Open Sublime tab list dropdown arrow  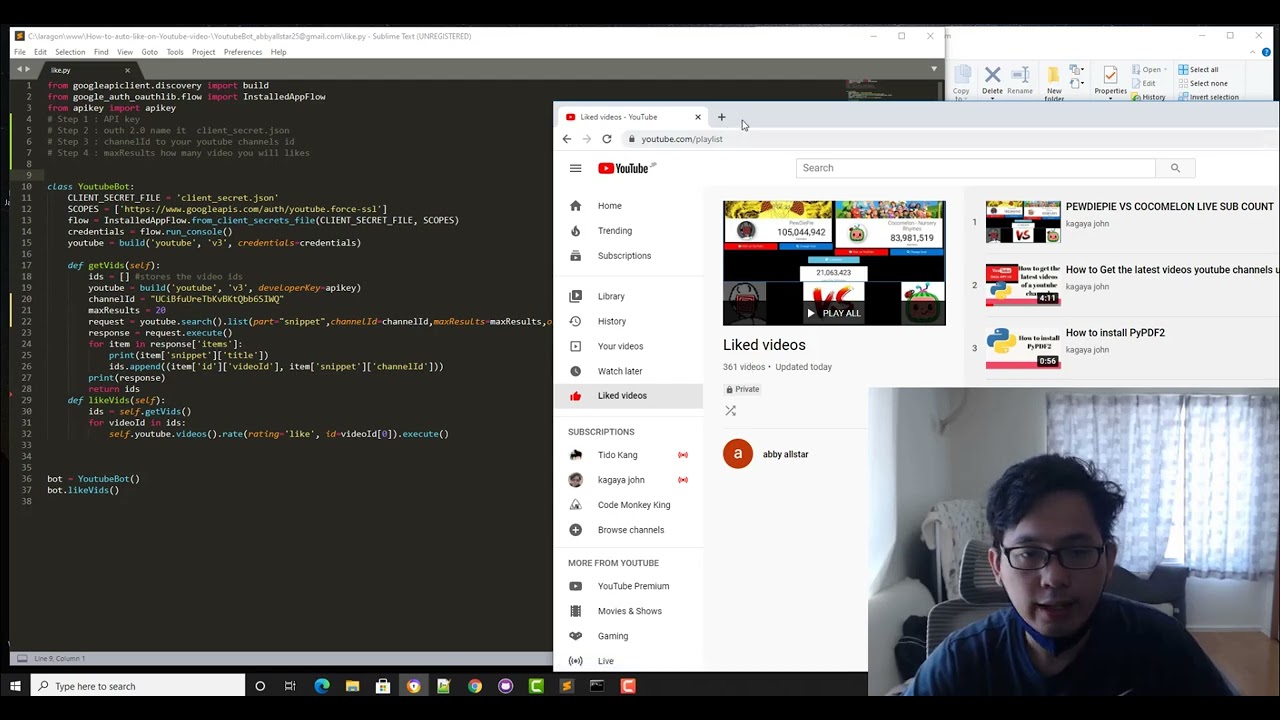tap(934, 69)
